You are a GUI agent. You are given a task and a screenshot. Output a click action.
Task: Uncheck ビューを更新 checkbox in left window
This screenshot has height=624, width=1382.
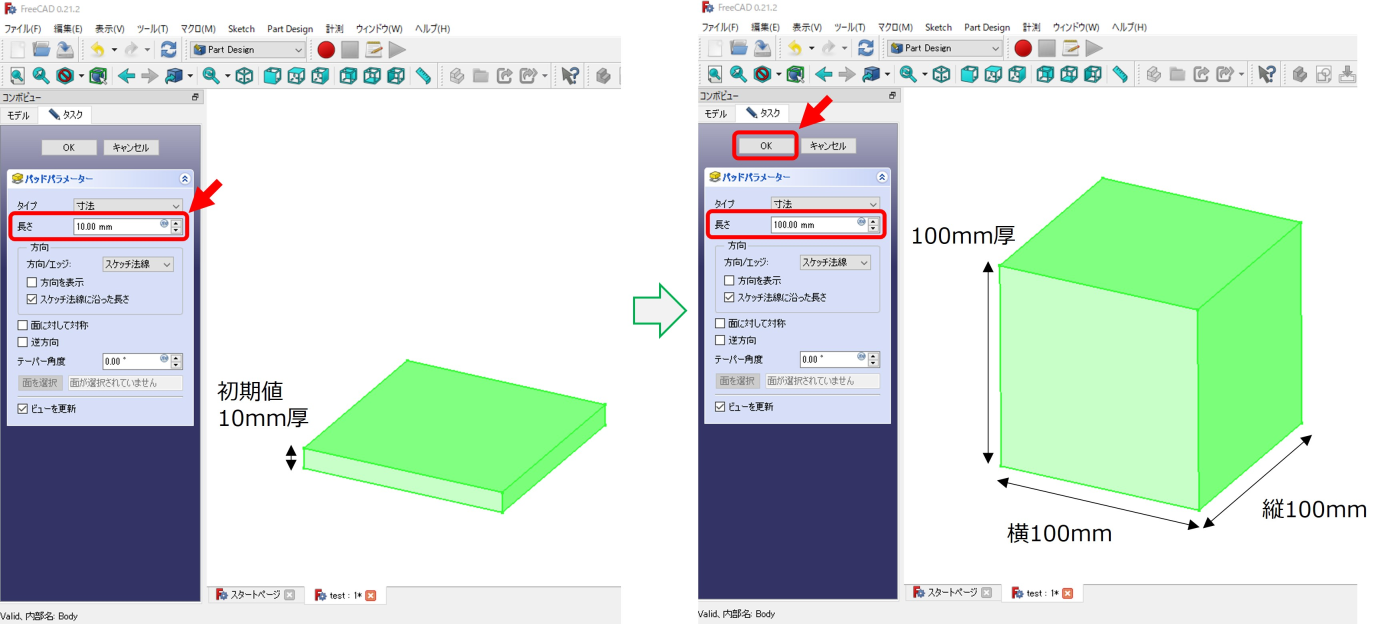[x=23, y=409]
